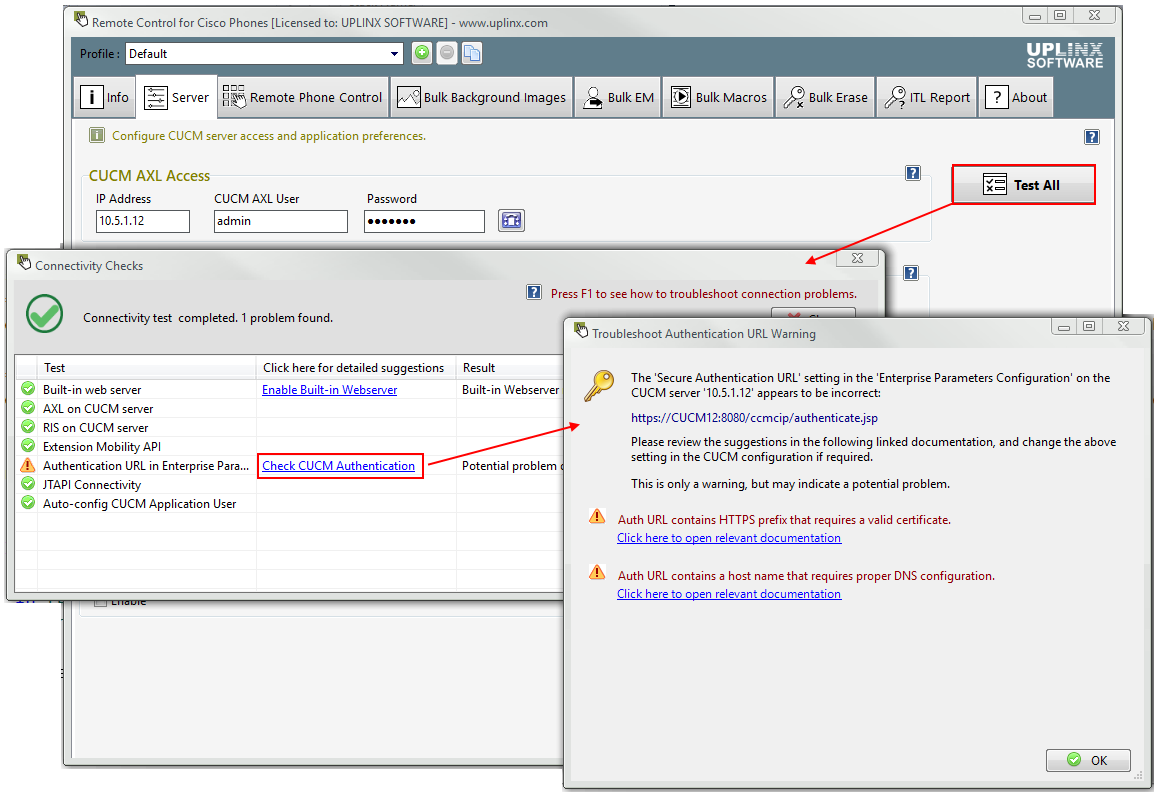Image resolution: width=1159 pixels, height=793 pixels.
Task: Remove the profile using the grey minus icon
Action: coord(446,53)
